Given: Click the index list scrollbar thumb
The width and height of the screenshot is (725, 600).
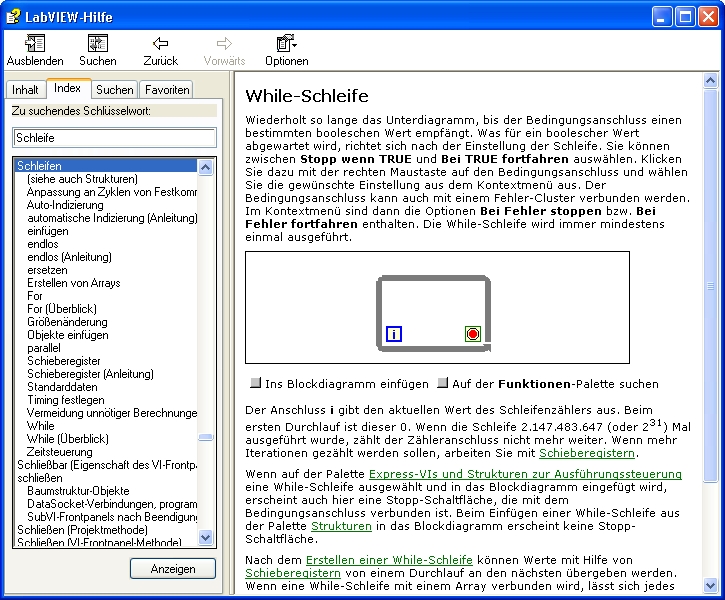Looking at the screenshot, I should coord(205,437).
